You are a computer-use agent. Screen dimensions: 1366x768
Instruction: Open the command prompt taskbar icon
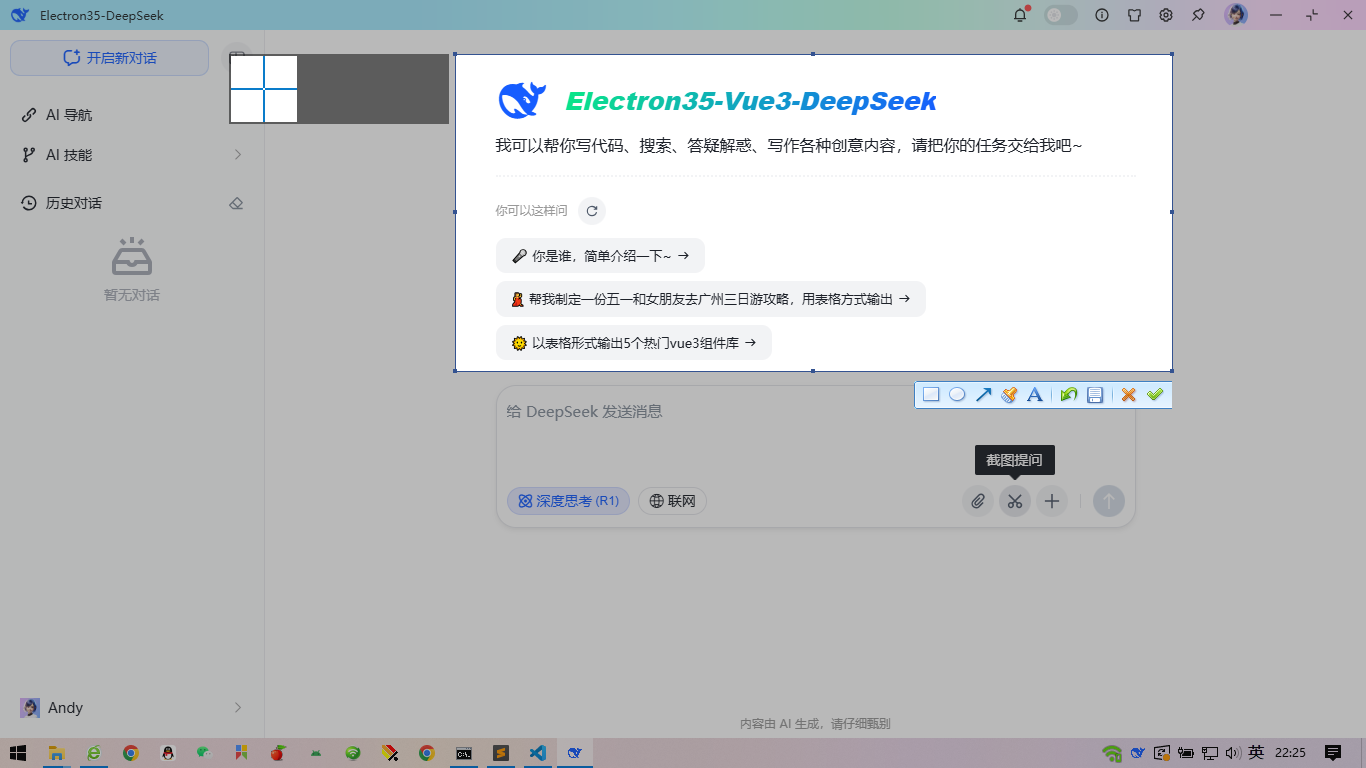point(464,753)
